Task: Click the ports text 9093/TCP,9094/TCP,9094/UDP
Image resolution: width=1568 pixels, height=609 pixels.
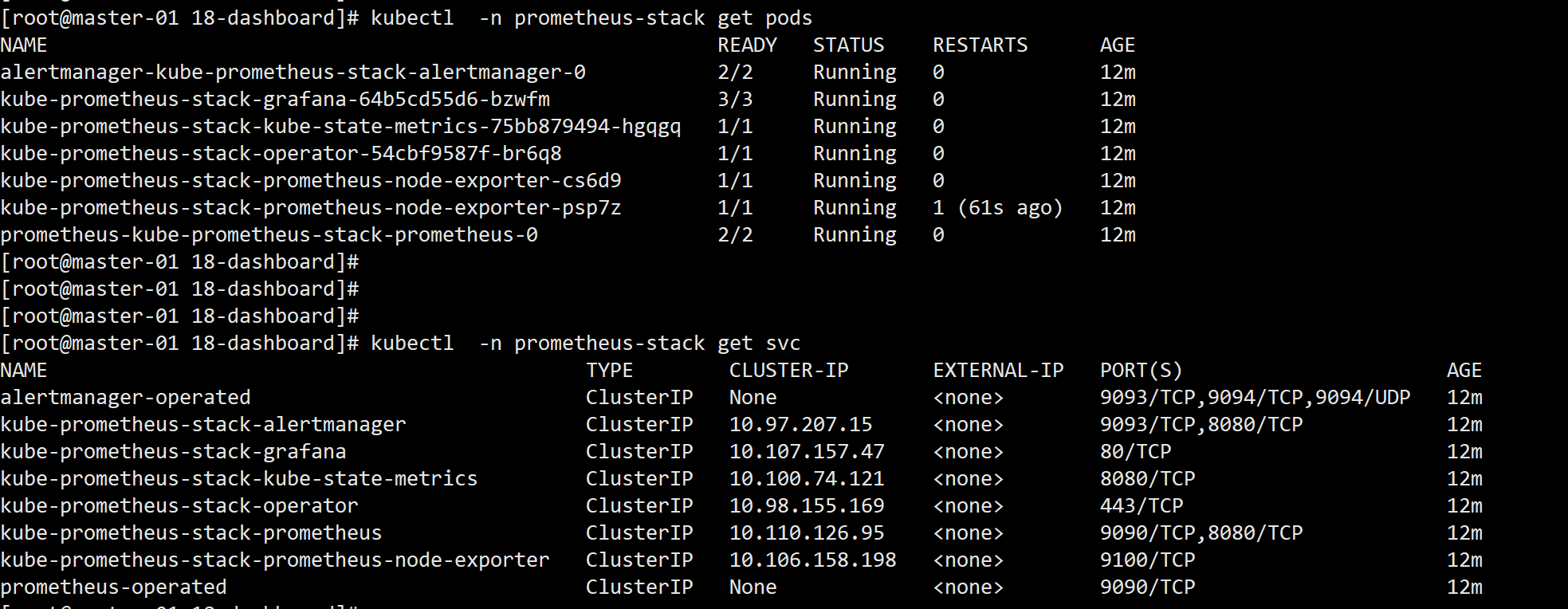Action: 1256,398
